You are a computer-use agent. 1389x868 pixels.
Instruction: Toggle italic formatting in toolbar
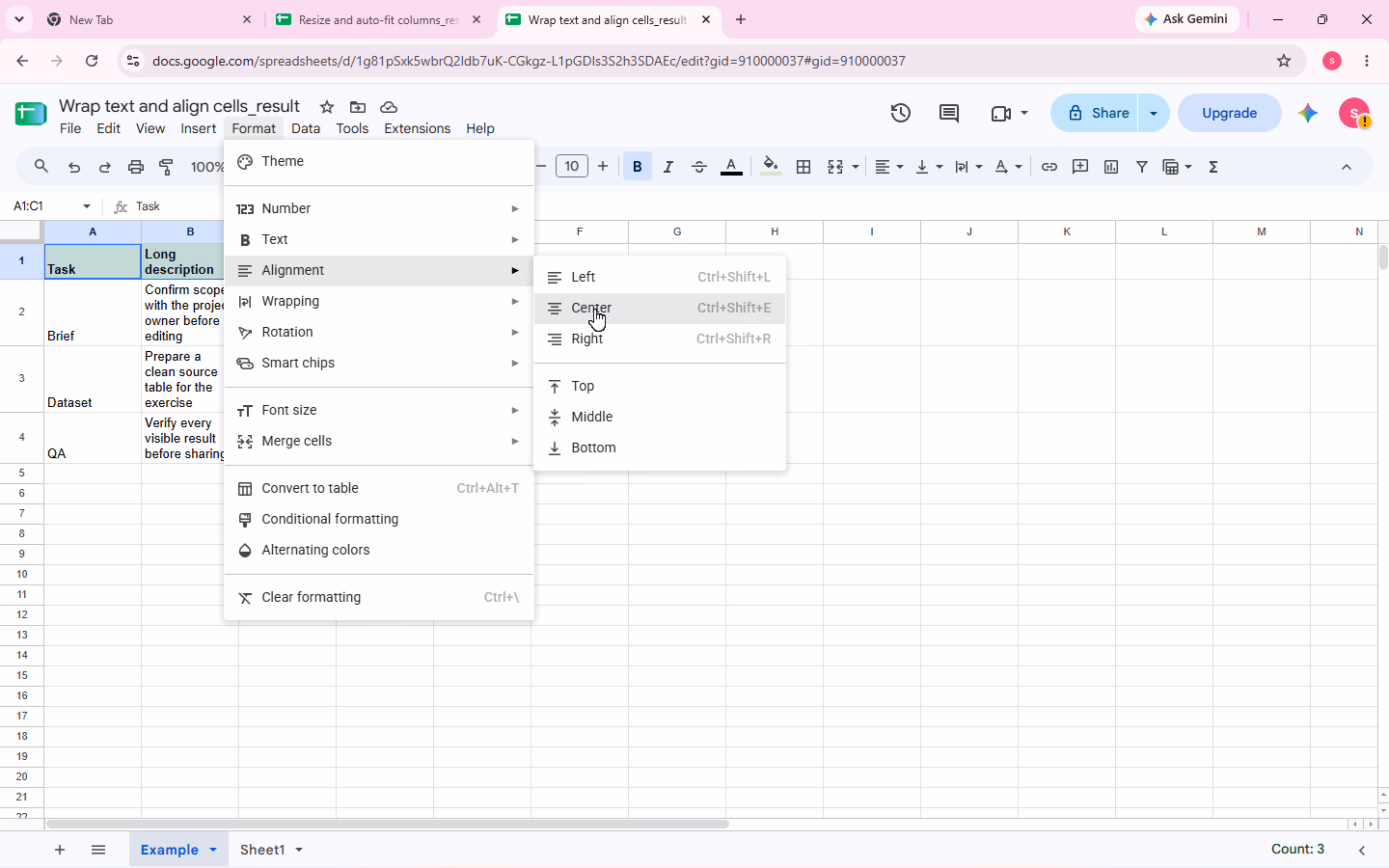[x=668, y=167]
